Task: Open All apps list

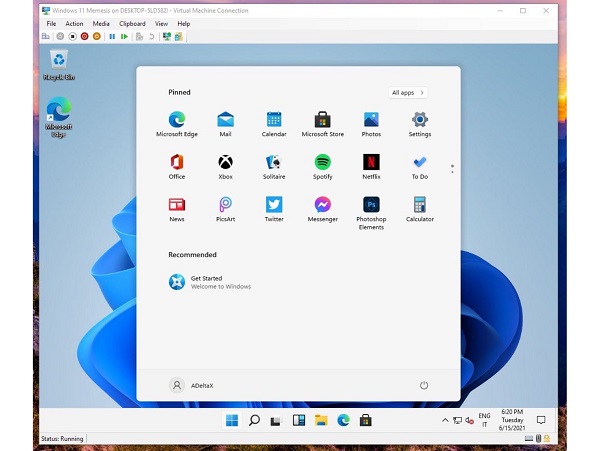Action: pyautogui.click(x=408, y=93)
